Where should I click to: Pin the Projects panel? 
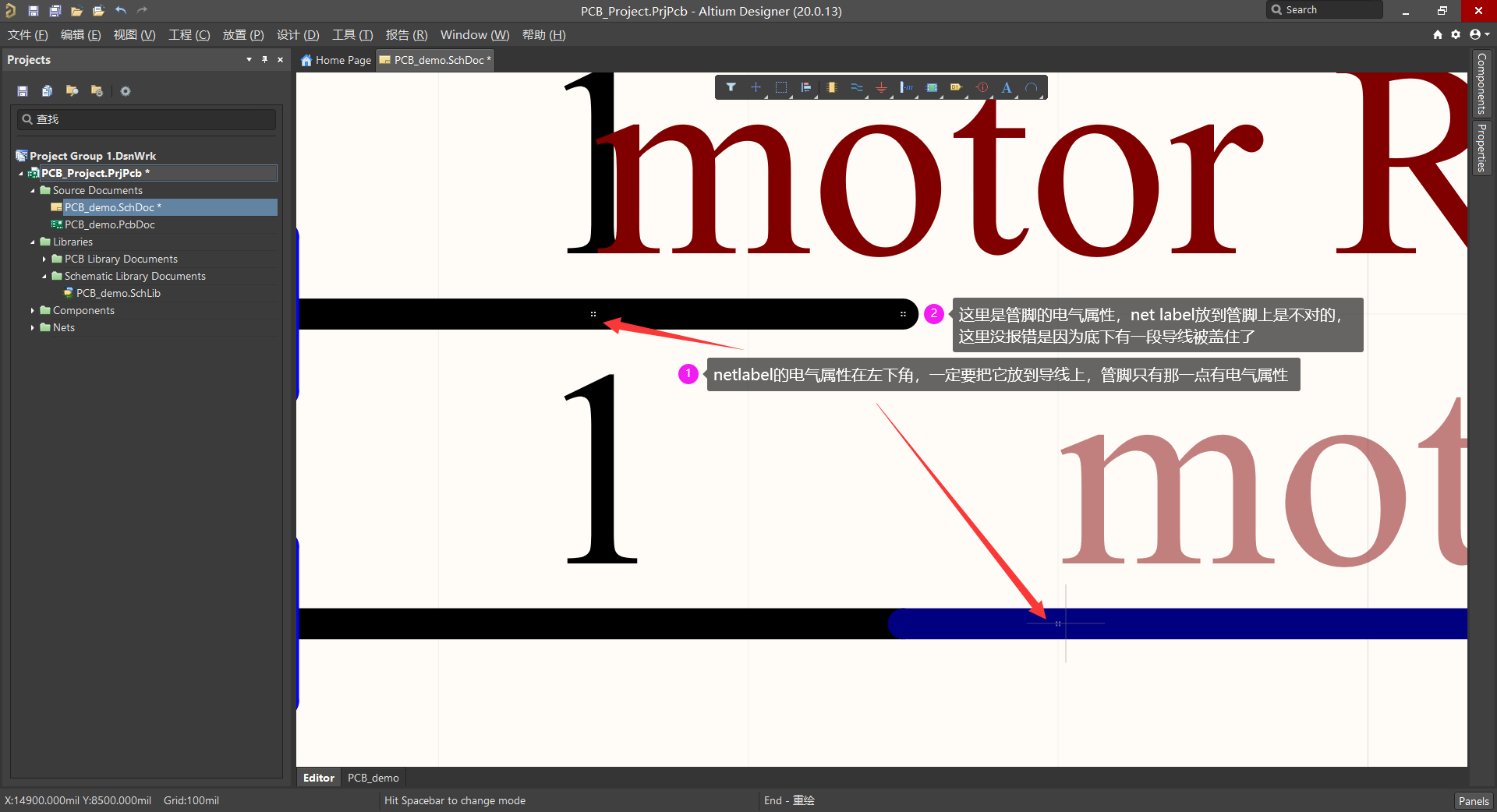[x=264, y=59]
